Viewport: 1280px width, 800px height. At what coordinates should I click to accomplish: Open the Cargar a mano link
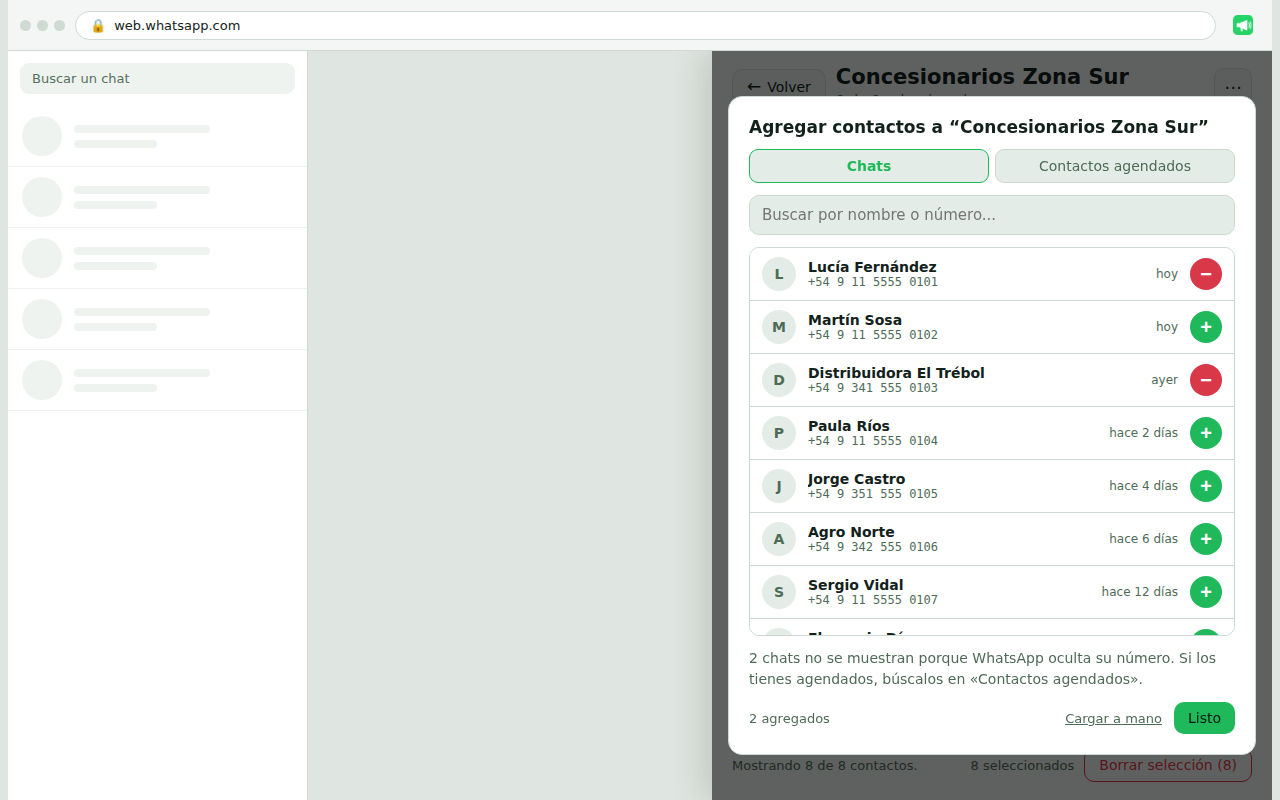1113,719
